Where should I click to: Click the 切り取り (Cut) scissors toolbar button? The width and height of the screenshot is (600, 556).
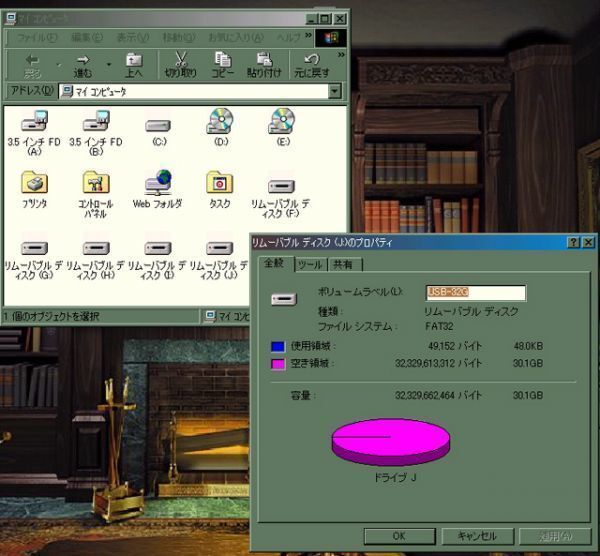click(180, 64)
